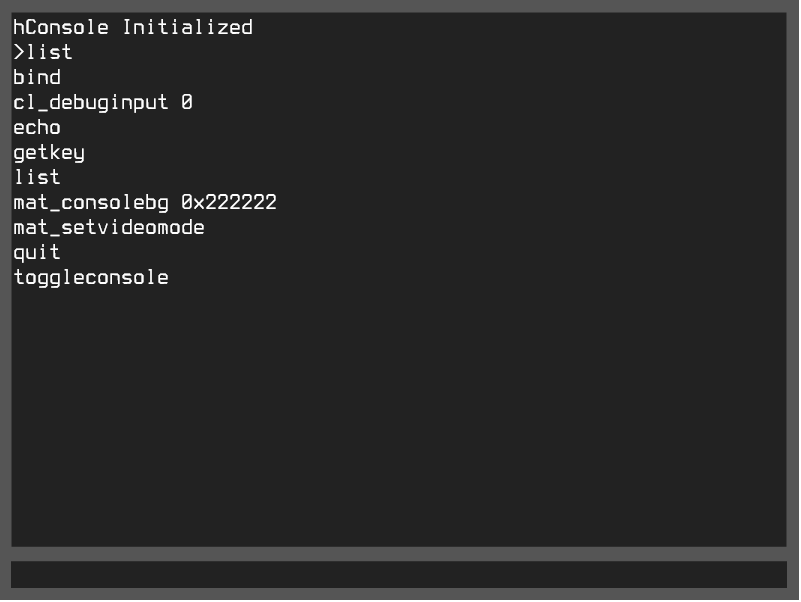Click the word 'hConsole' in first line

pyautogui.click(x=61, y=28)
